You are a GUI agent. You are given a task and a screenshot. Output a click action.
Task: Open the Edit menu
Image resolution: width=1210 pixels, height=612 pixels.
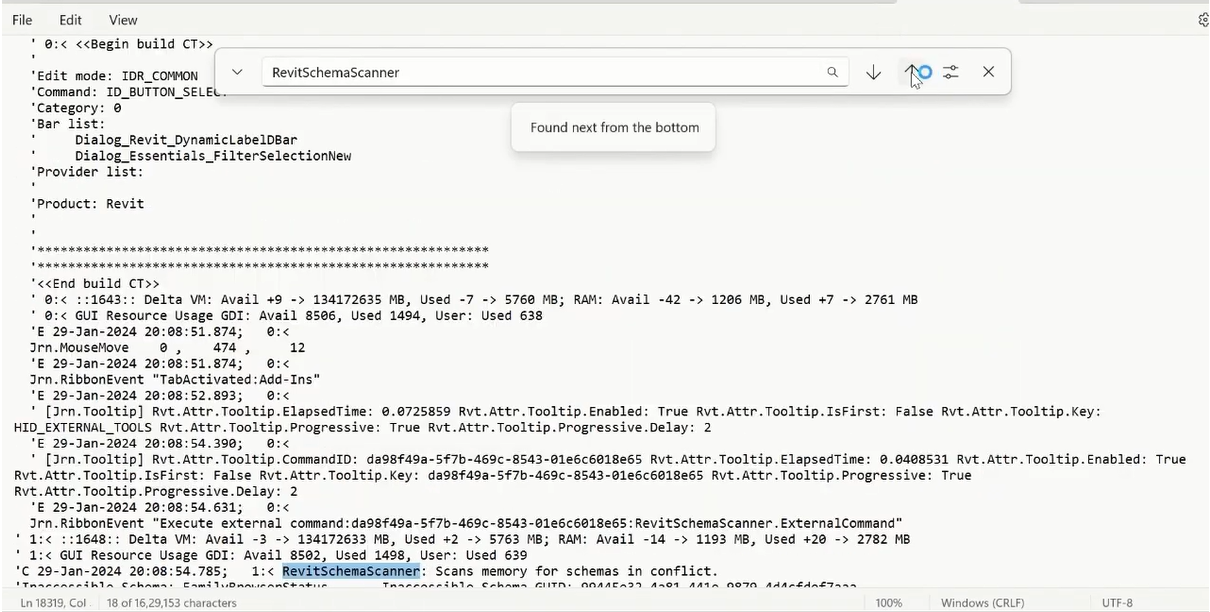(x=70, y=20)
